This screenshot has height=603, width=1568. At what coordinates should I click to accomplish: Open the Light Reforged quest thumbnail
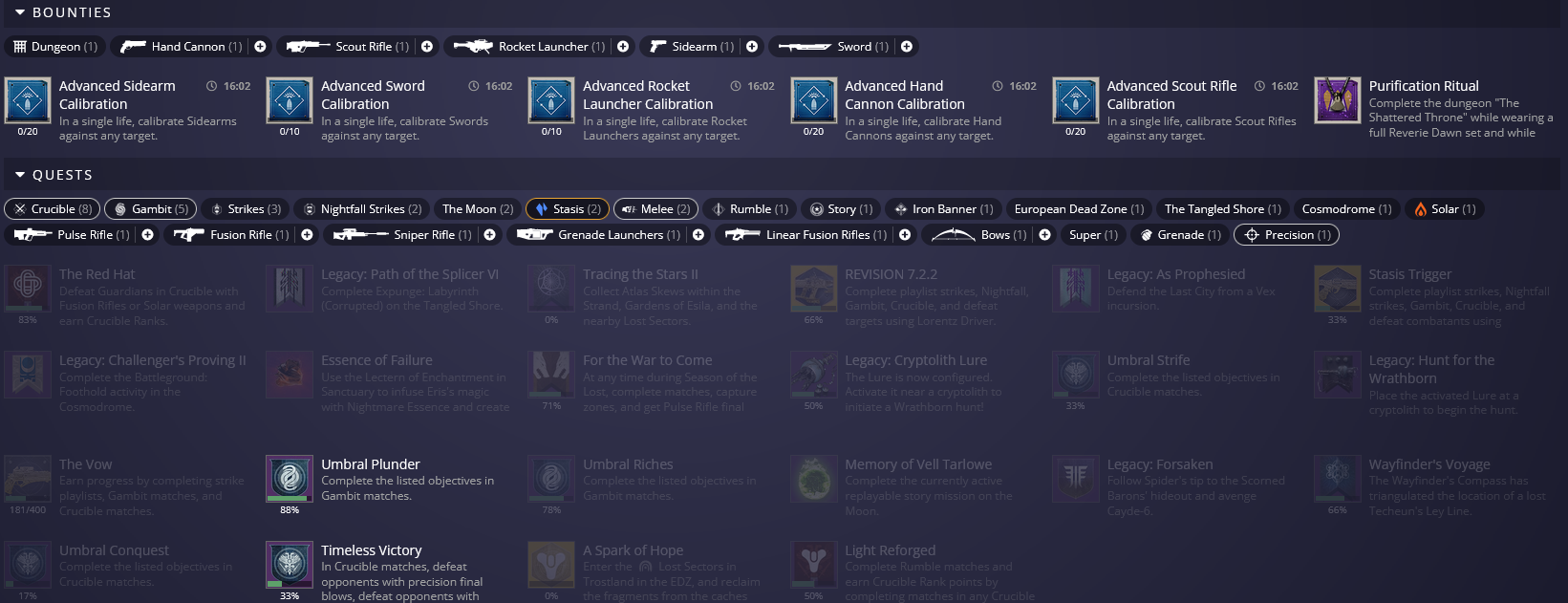(x=814, y=565)
